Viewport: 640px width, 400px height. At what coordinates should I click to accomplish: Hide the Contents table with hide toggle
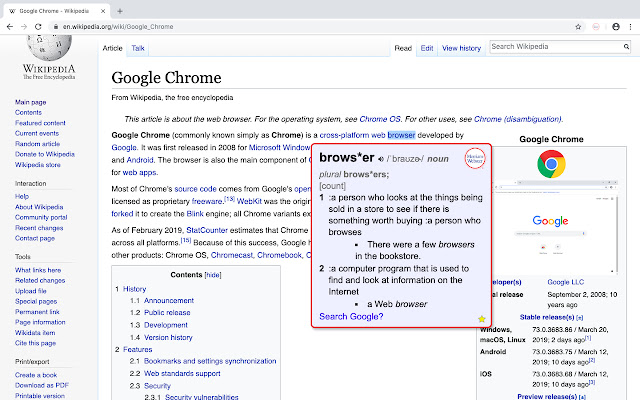pos(213,275)
